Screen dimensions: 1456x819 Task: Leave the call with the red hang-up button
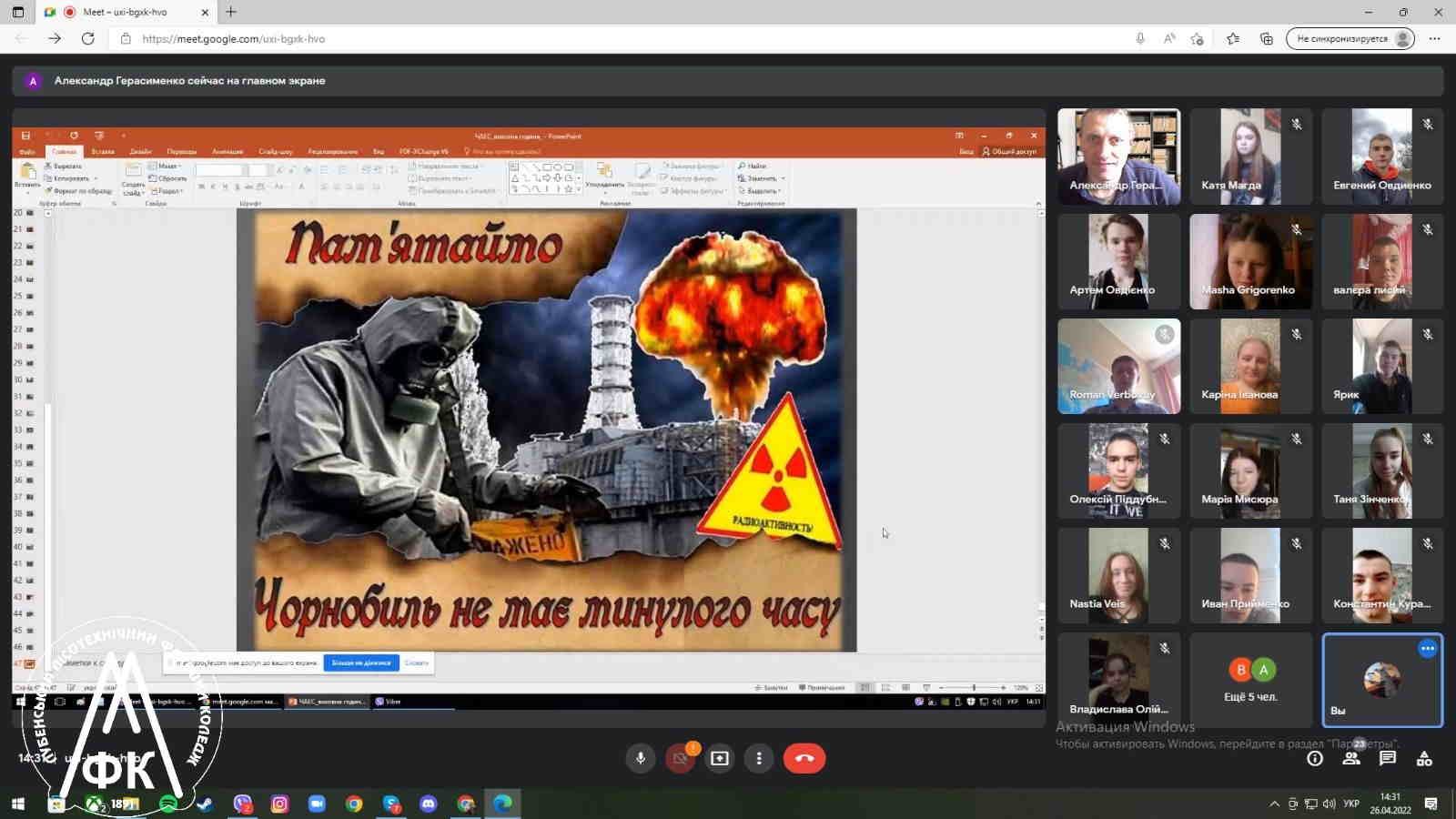pos(804,758)
